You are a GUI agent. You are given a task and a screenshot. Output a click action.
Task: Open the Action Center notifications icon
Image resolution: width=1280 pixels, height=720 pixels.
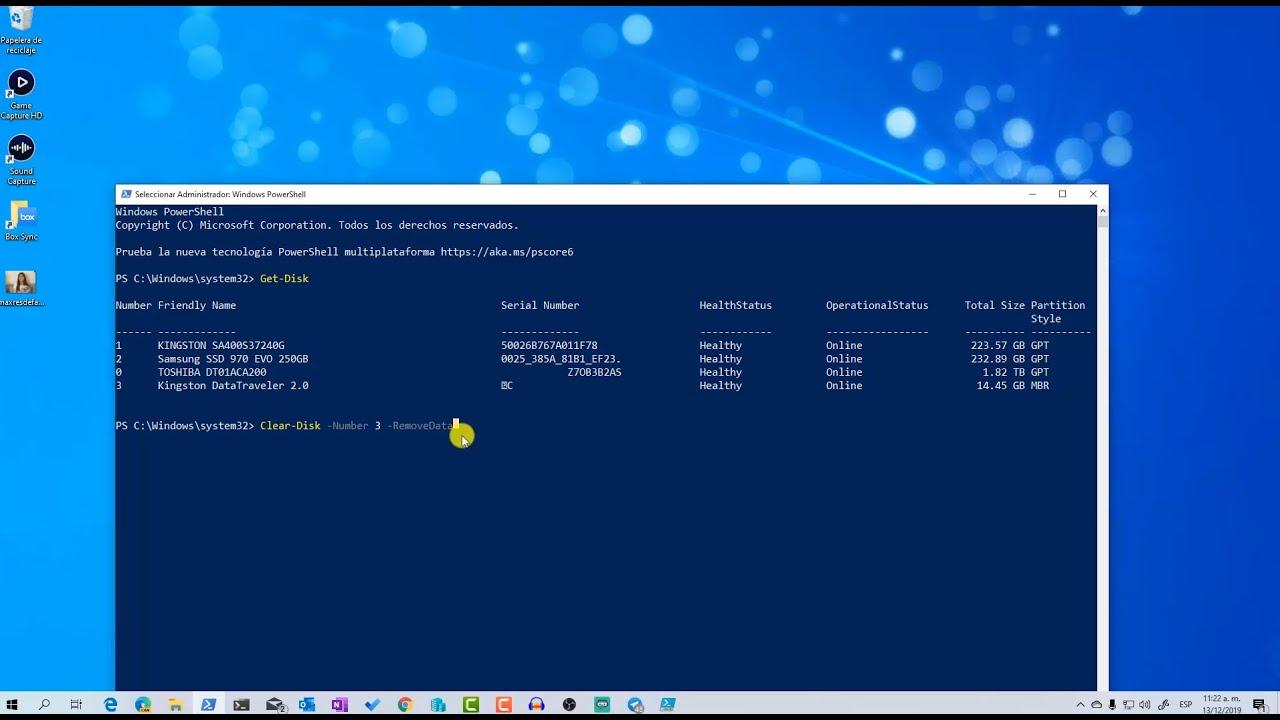[1258, 705]
